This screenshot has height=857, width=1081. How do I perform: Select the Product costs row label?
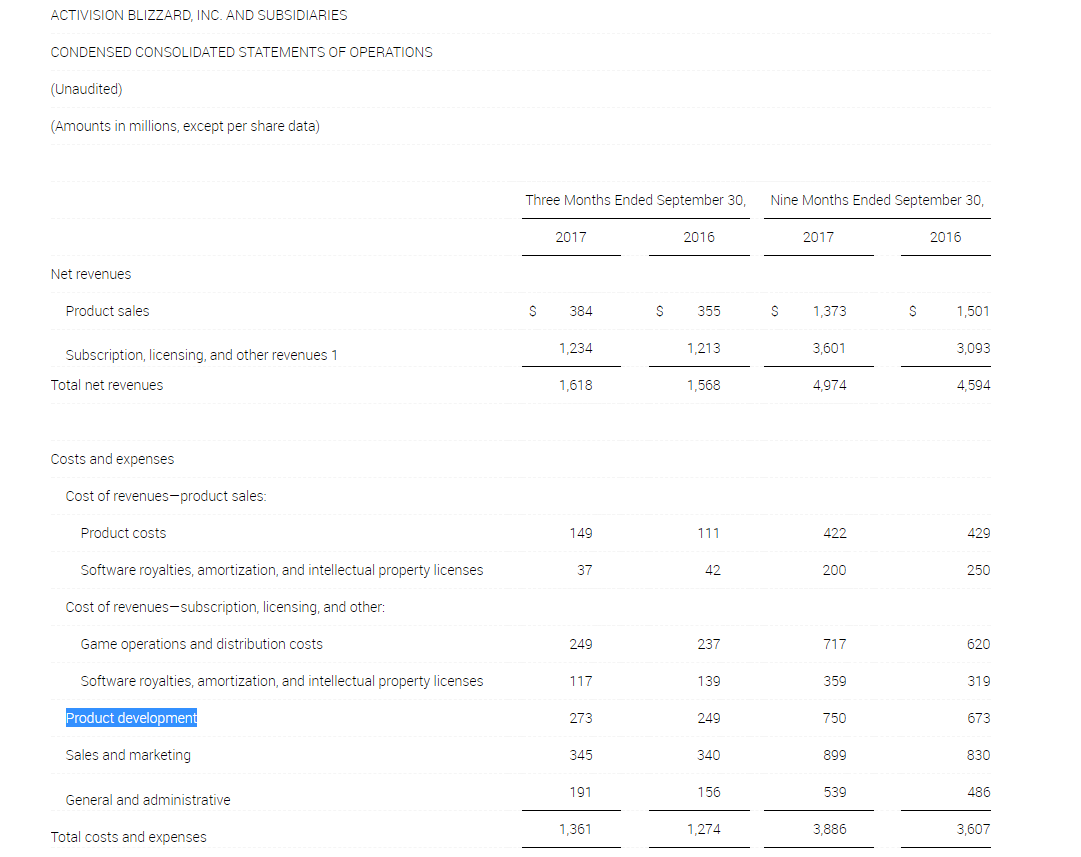click(123, 533)
